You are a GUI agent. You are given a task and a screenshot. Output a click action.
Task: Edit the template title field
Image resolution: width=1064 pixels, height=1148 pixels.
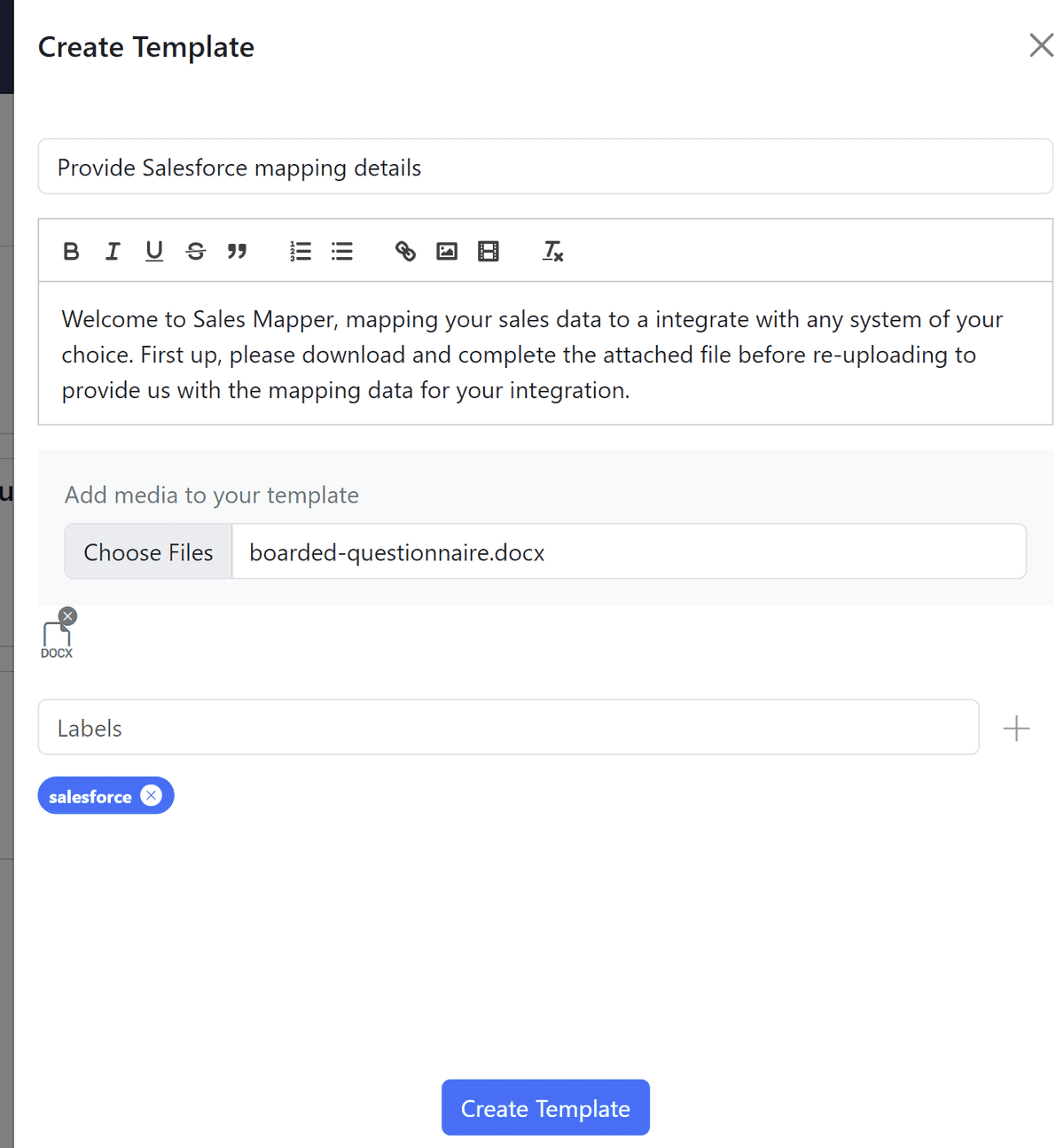(x=544, y=168)
